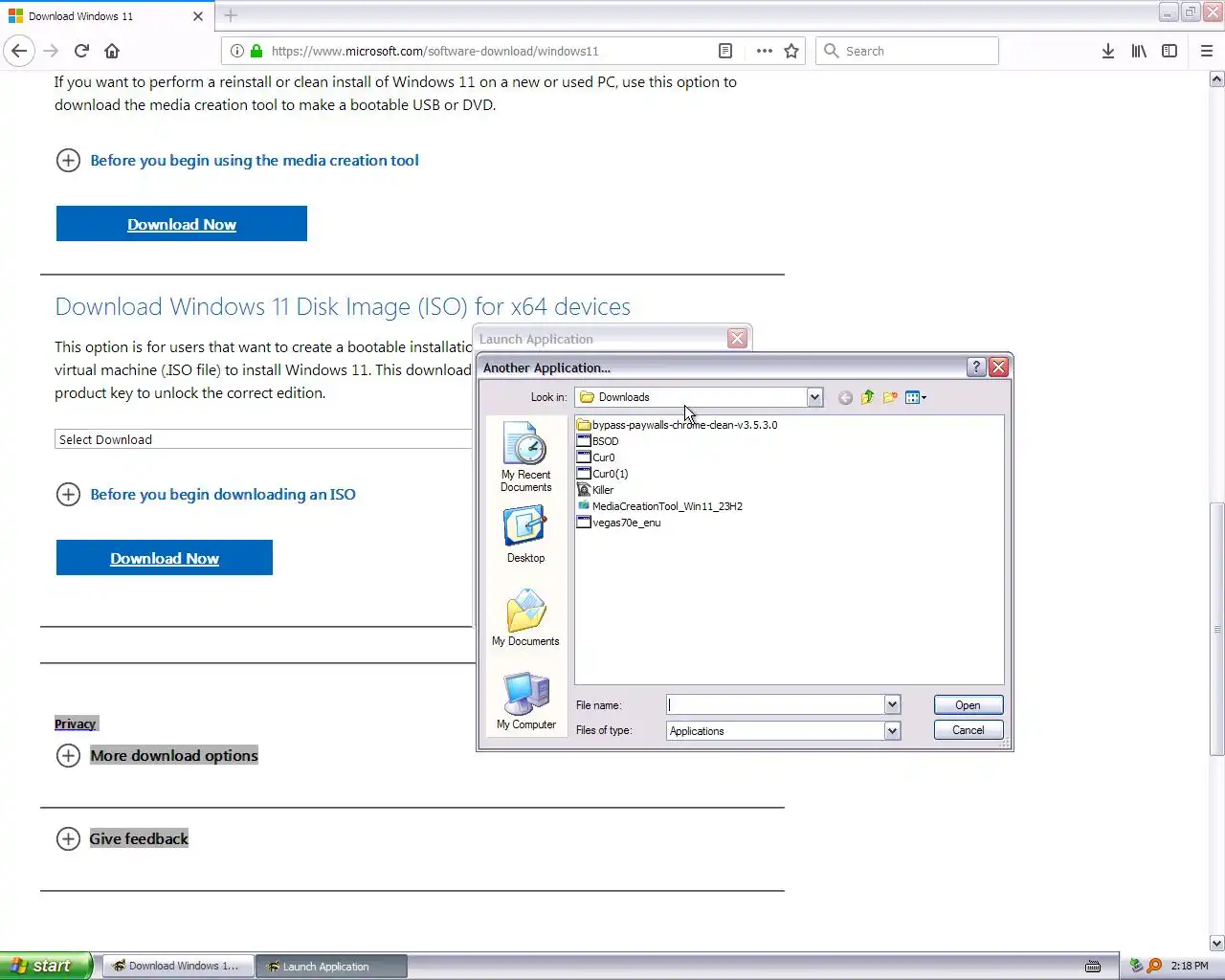Viewport: 1225px width, 980px height.
Task: Go up one folder level
Action: [x=867, y=397]
